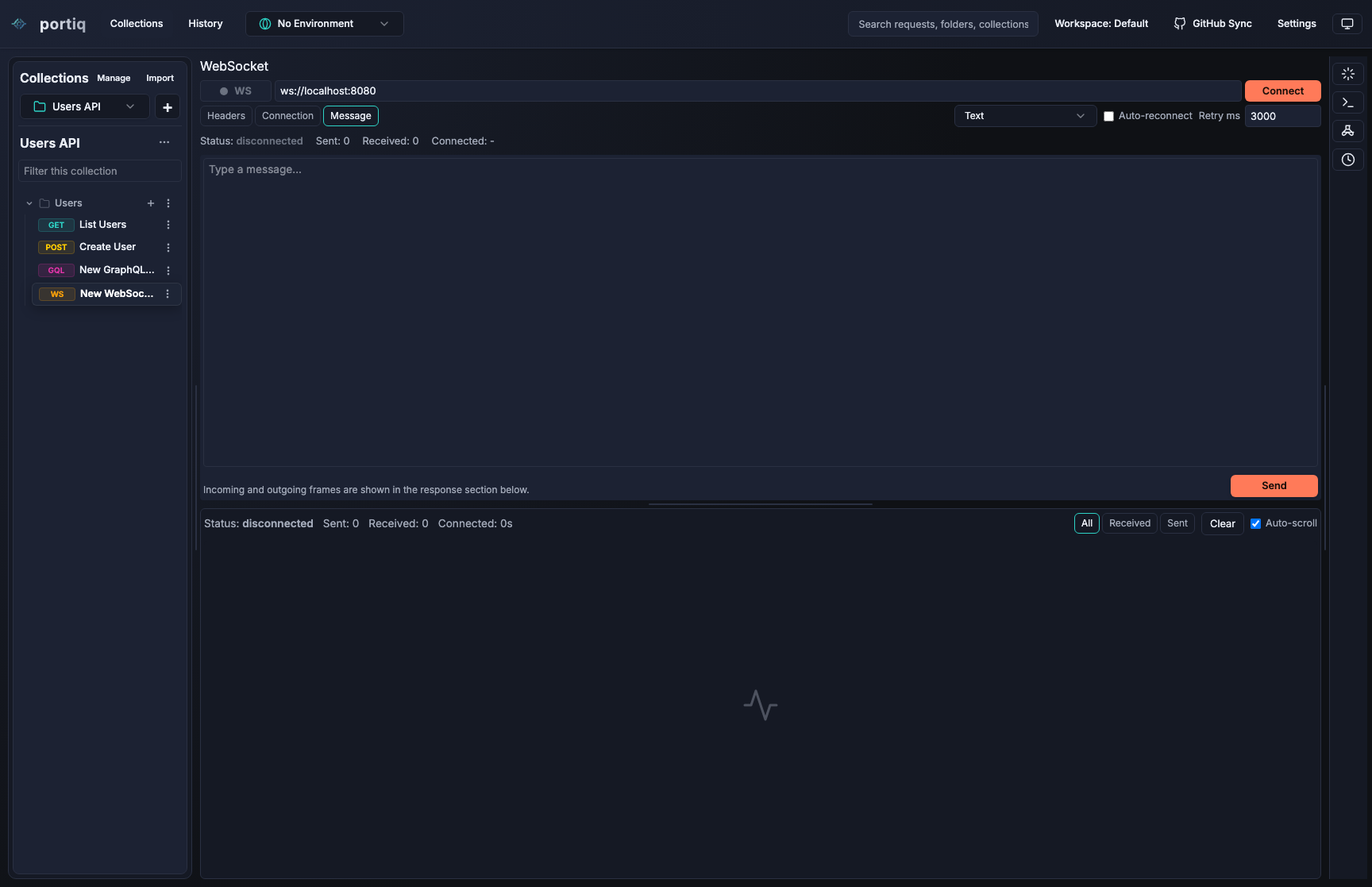Click the Connect button
Image resolution: width=1372 pixels, height=887 pixels.
[x=1283, y=91]
